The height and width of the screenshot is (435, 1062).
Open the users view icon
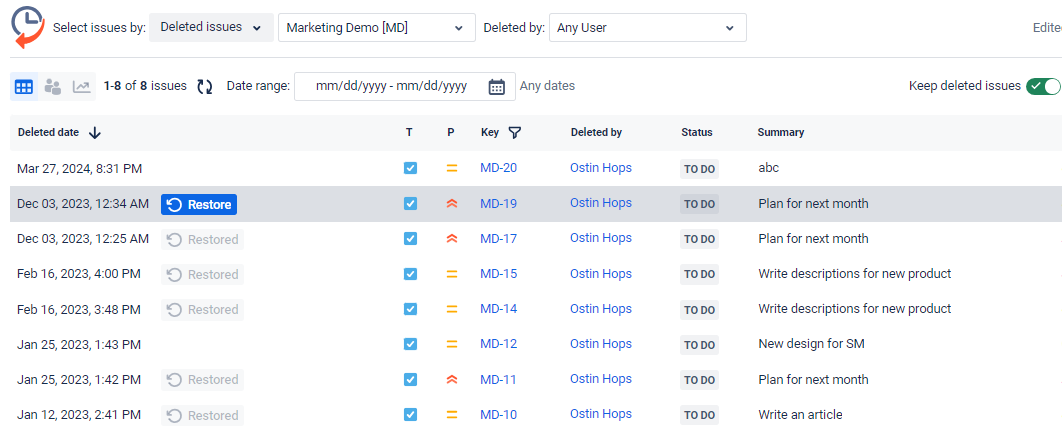53,87
